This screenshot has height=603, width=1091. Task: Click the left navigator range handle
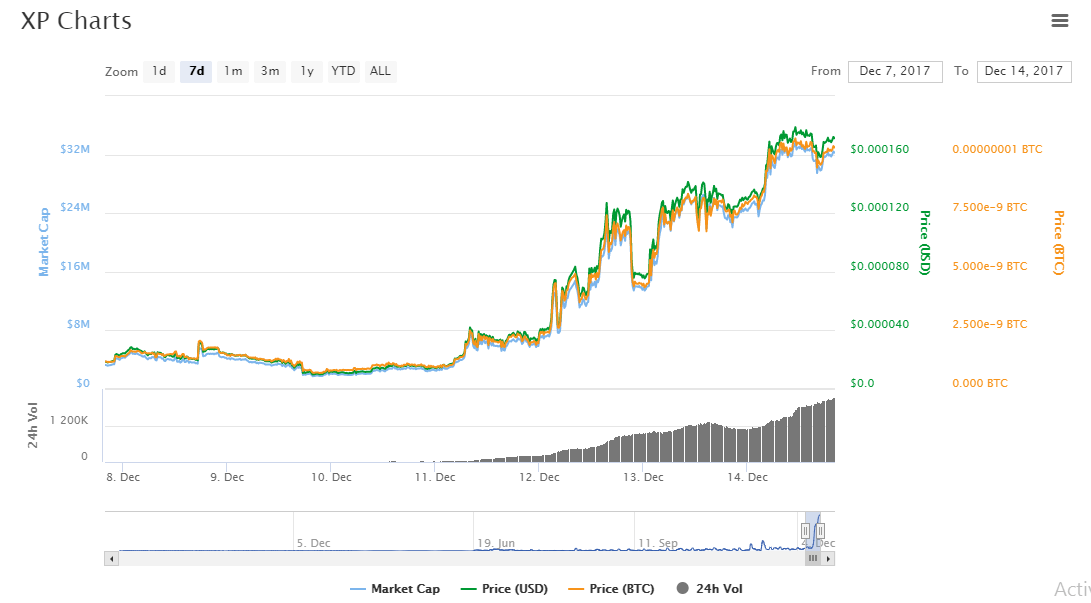(805, 530)
